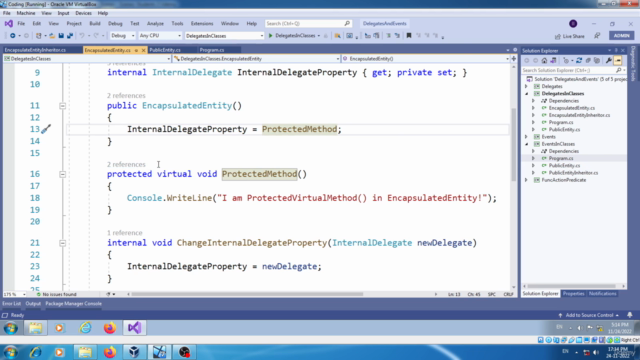This screenshot has width=640, height=360.
Task: Open the Build menu
Action: [x=95, y=24]
